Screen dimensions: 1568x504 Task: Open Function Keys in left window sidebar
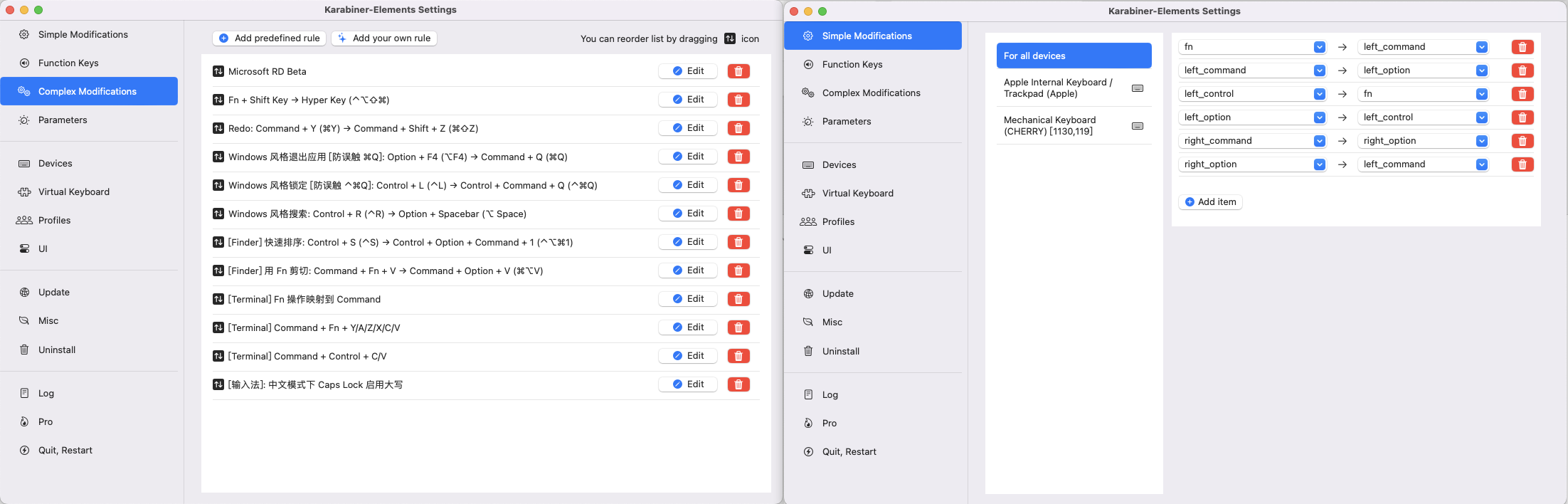68,63
